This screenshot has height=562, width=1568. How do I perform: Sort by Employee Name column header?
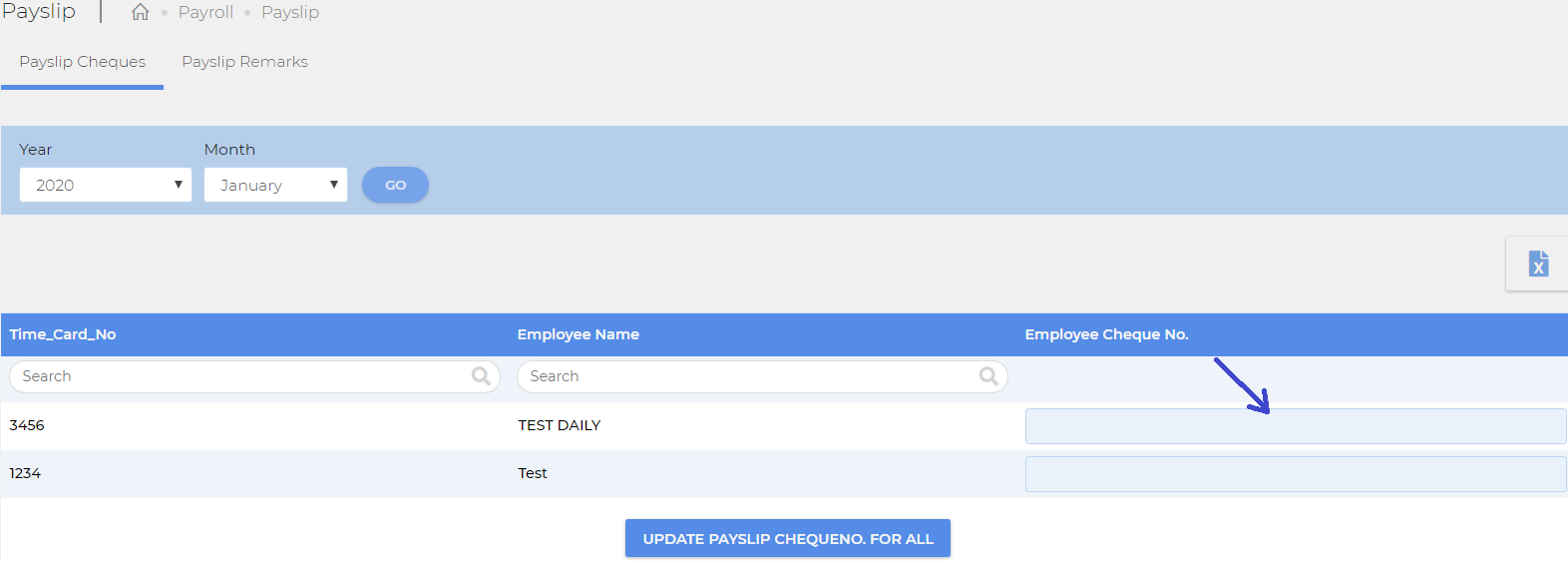(579, 334)
